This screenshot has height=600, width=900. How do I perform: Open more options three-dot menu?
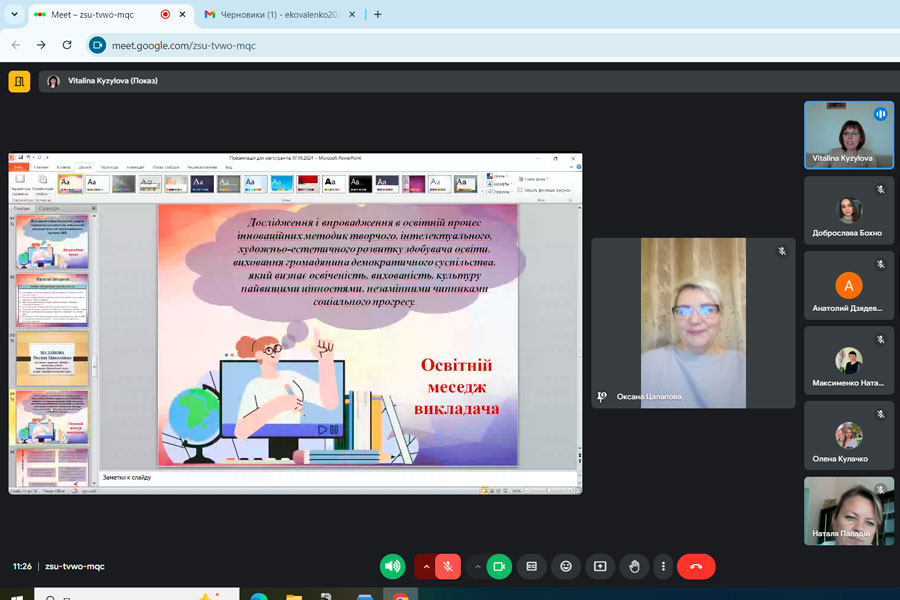662,566
